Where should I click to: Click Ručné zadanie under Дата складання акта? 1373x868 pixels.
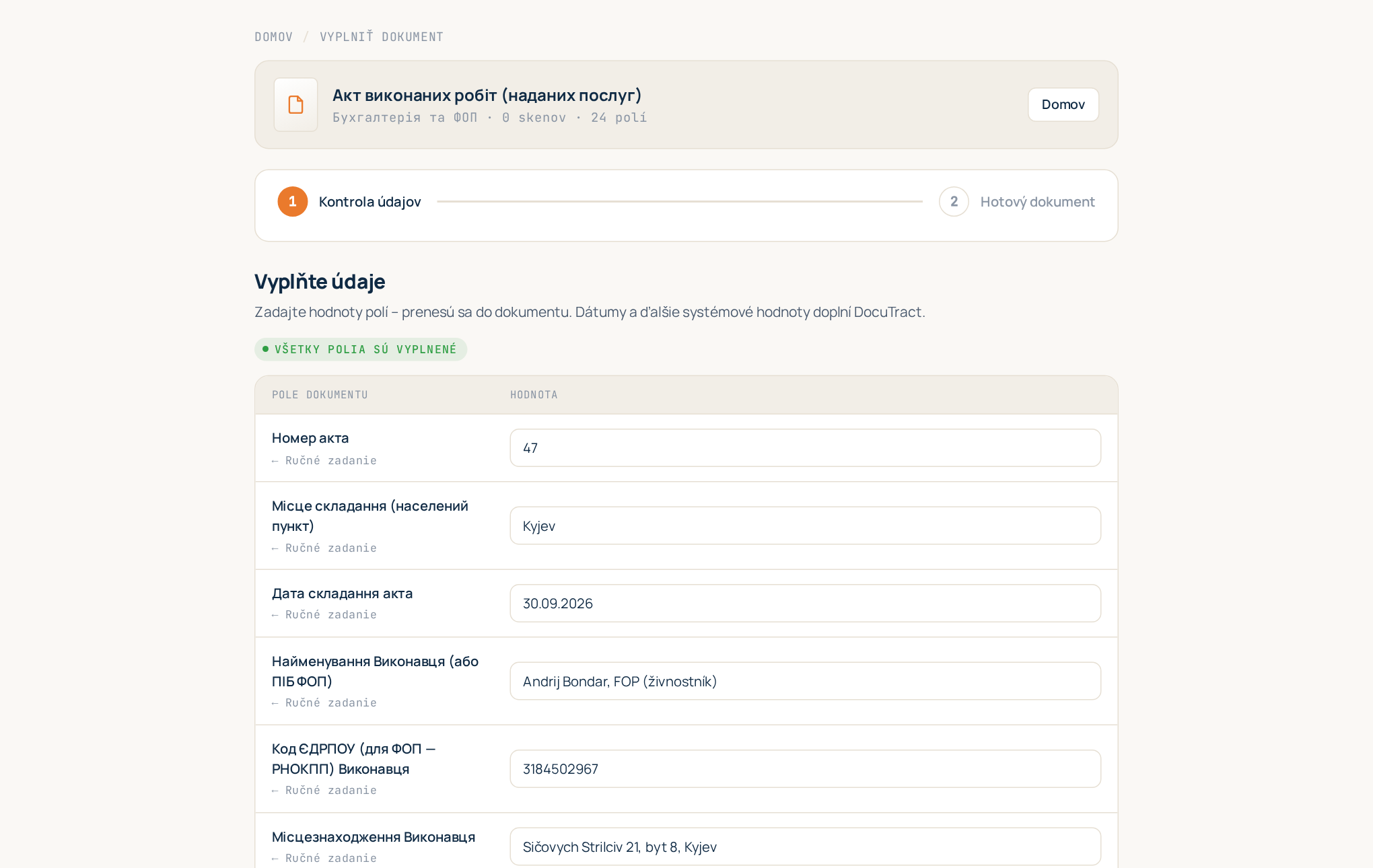point(324,615)
